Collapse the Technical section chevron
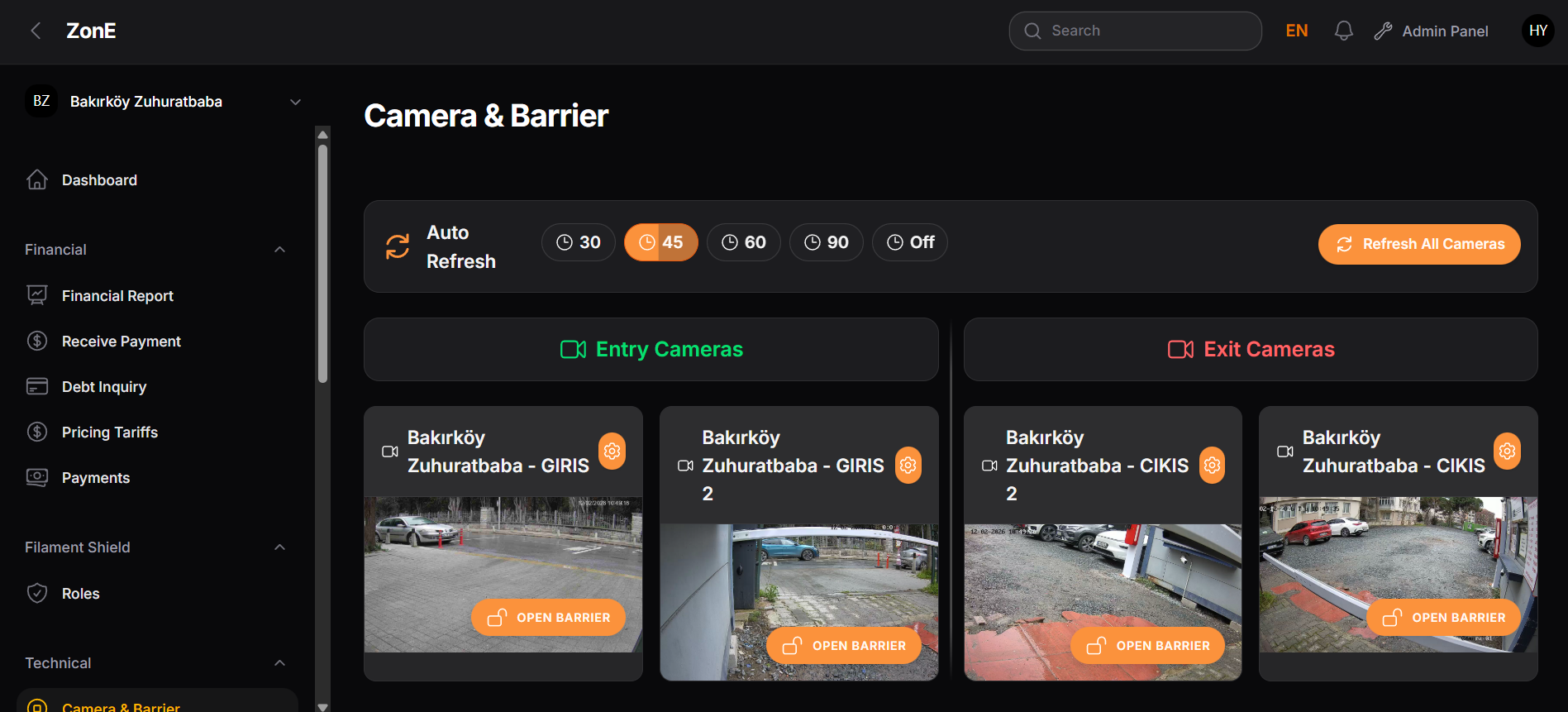The width and height of the screenshot is (1568, 712). point(280,663)
